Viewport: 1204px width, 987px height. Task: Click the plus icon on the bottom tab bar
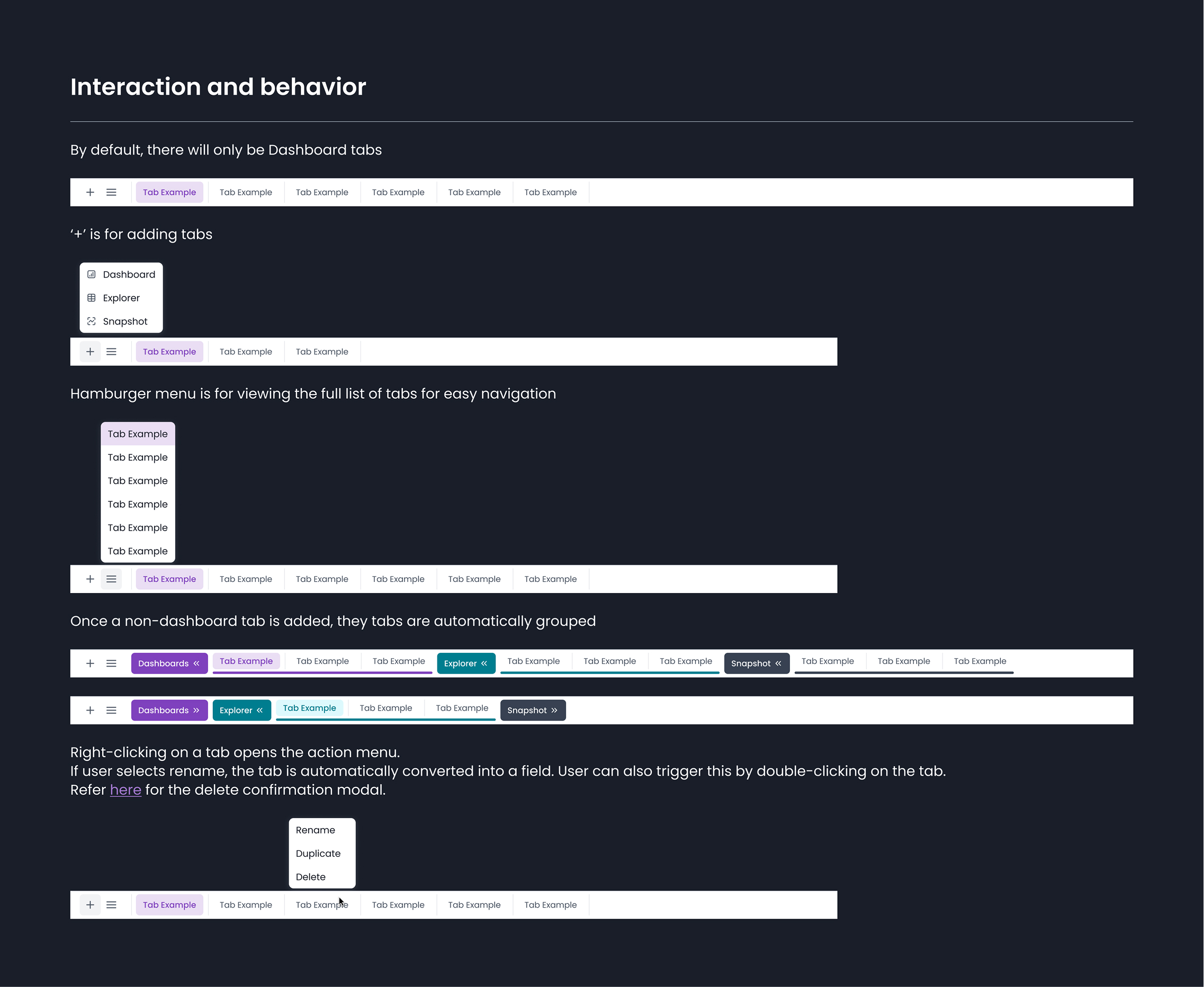click(x=90, y=904)
